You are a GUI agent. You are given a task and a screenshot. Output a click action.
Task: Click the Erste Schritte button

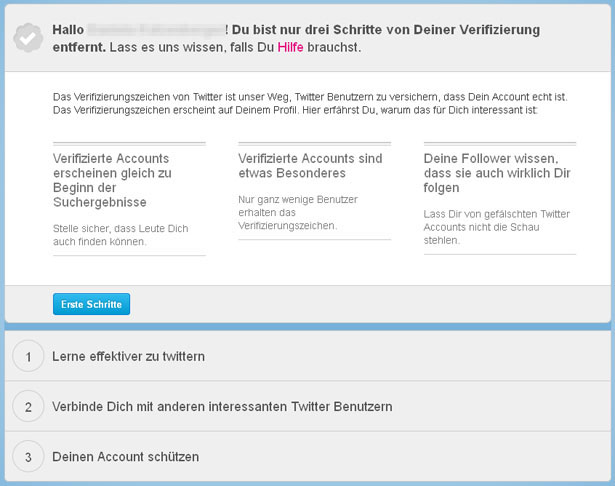(x=91, y=304)
